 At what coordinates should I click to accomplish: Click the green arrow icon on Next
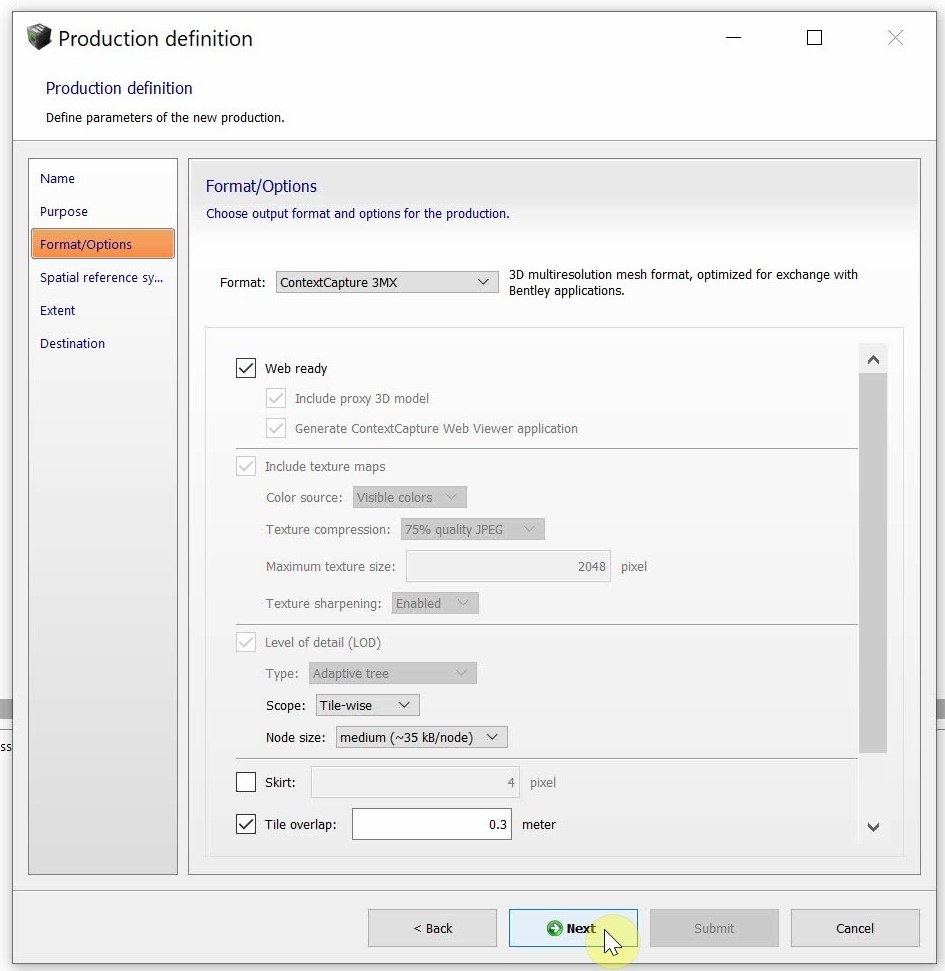pyautogui.click(x=555, y=928)
